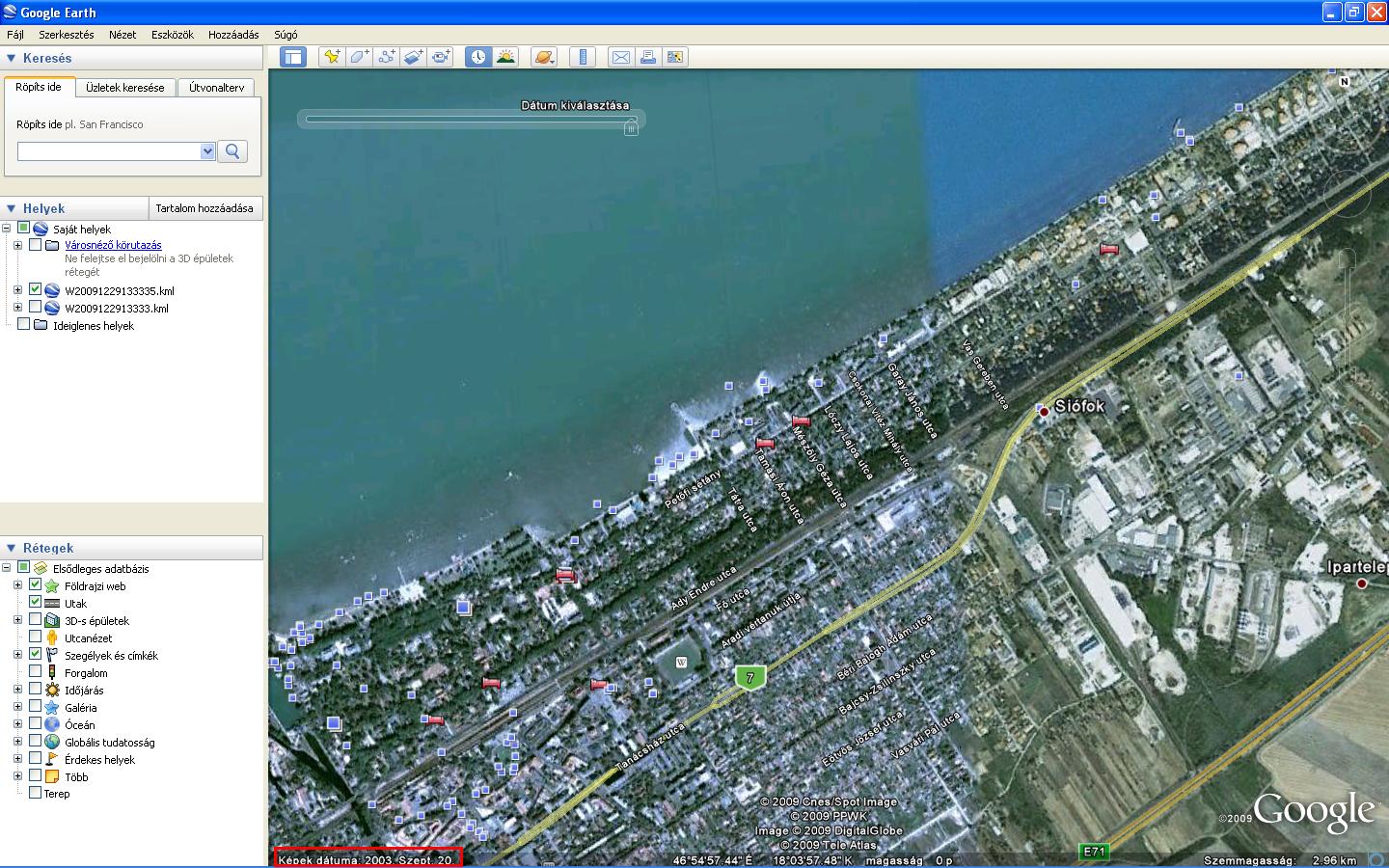Open the planet switcher Saturn icon
The height and width of the screenshot is (868, 1389).
click(x=544, y=57)
